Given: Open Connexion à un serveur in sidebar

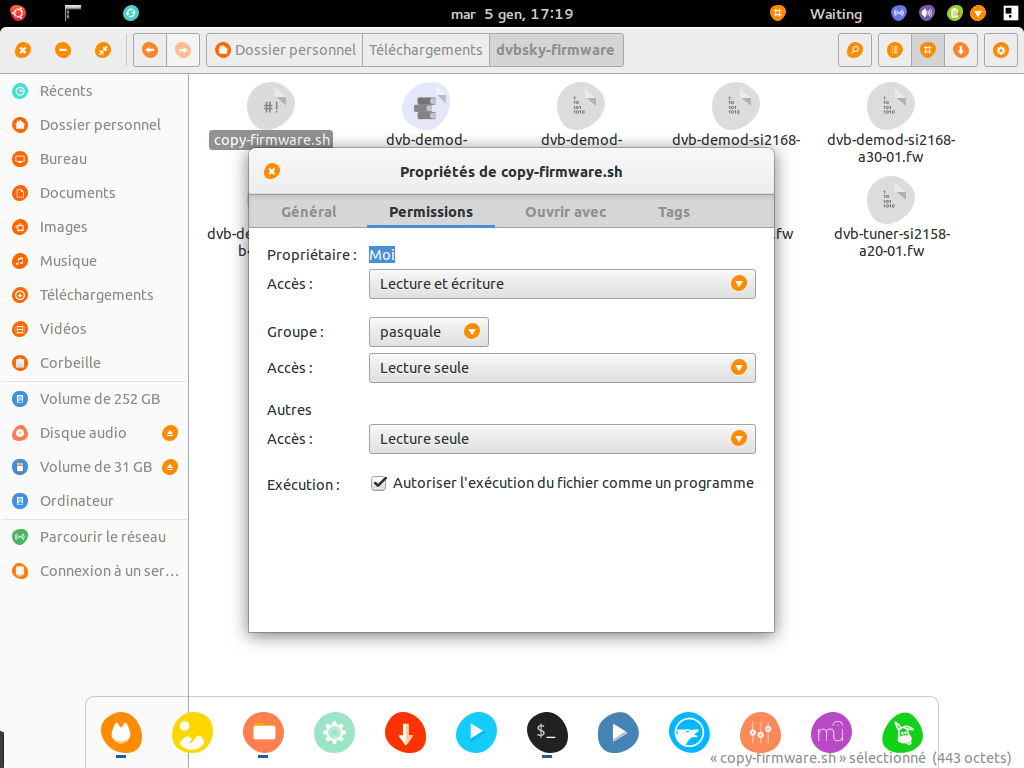Looking at the screenshot, I should tap(95, 571).
